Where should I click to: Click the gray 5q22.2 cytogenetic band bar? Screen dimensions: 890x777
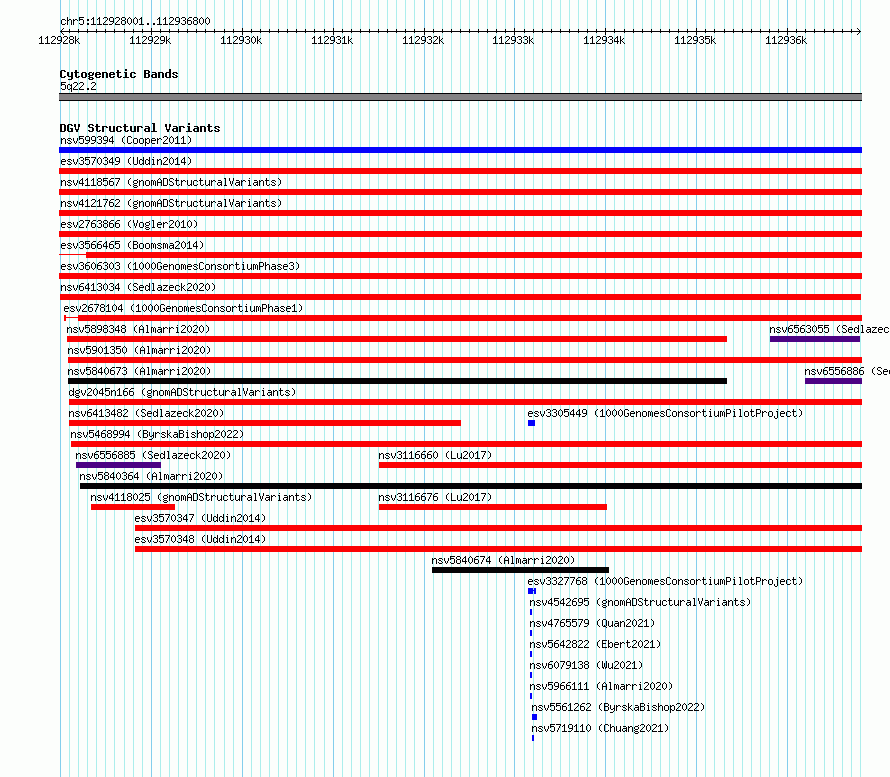click(x=460, y=98)
